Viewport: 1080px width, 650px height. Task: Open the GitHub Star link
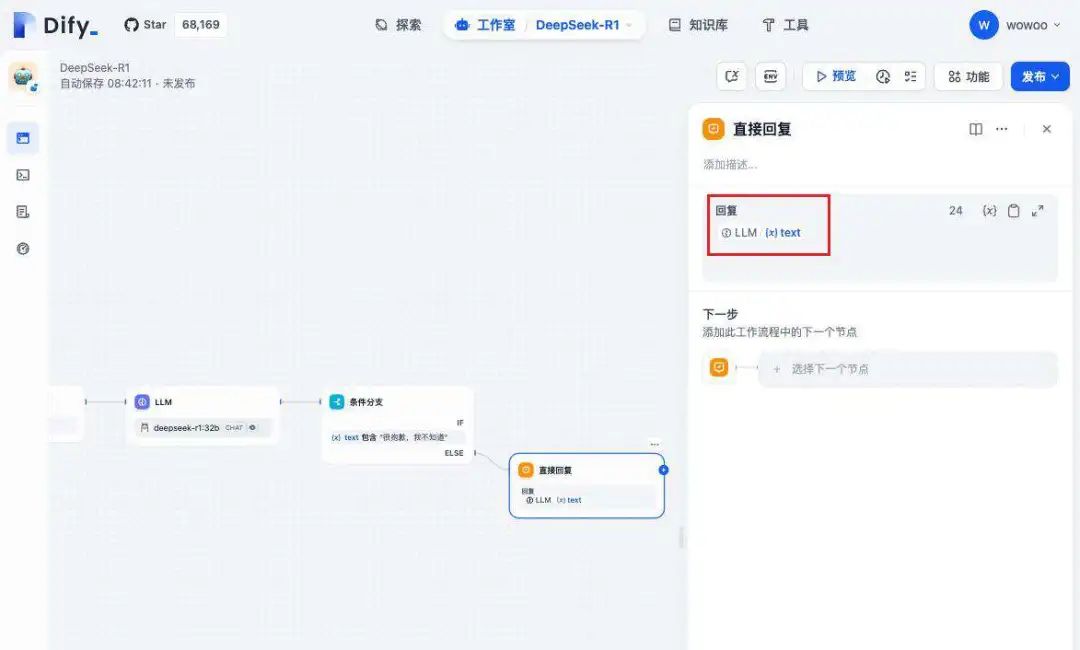tap(145, 25)
